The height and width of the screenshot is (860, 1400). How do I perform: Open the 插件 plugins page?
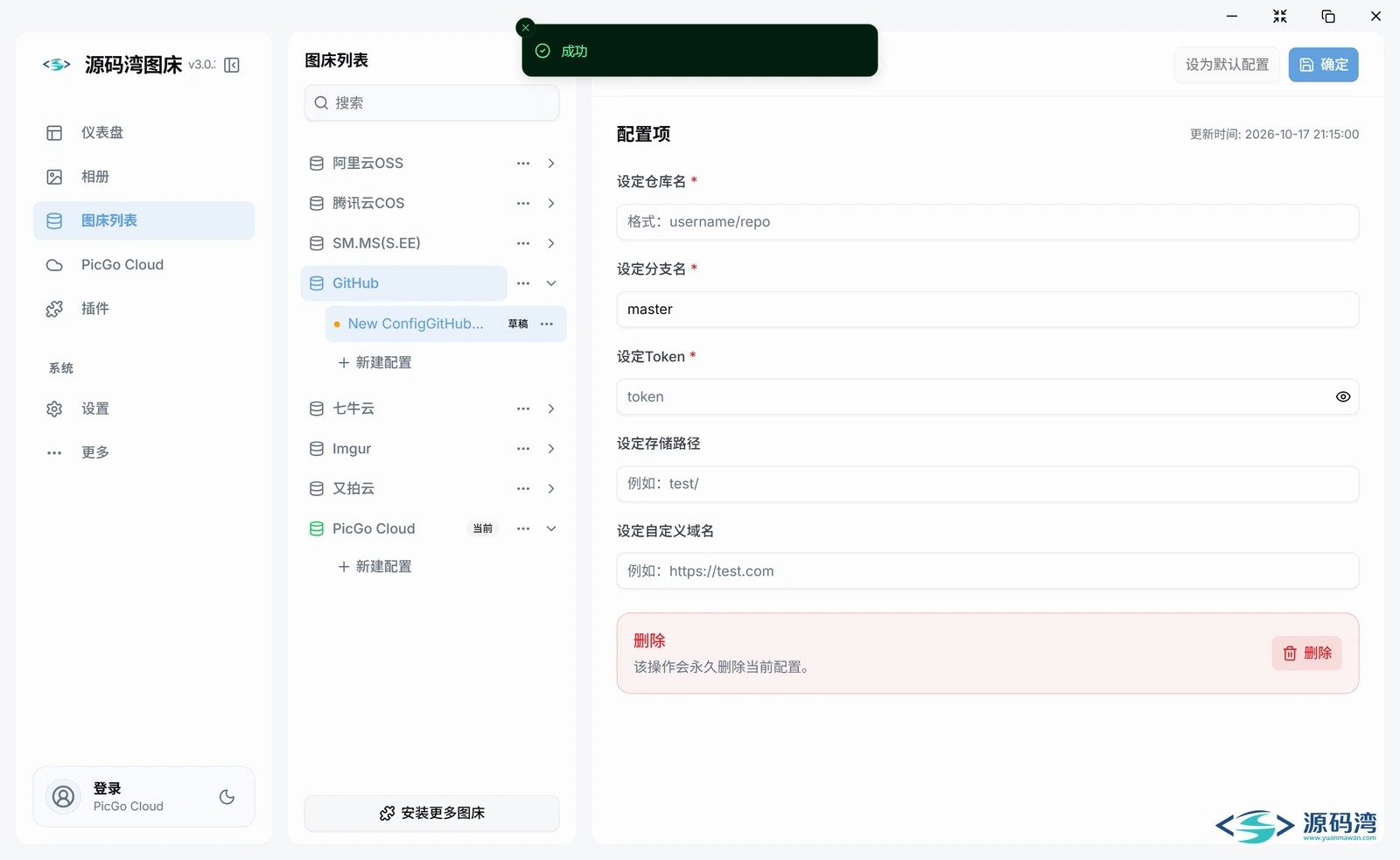pyautogui.click(x=143, y=308)
